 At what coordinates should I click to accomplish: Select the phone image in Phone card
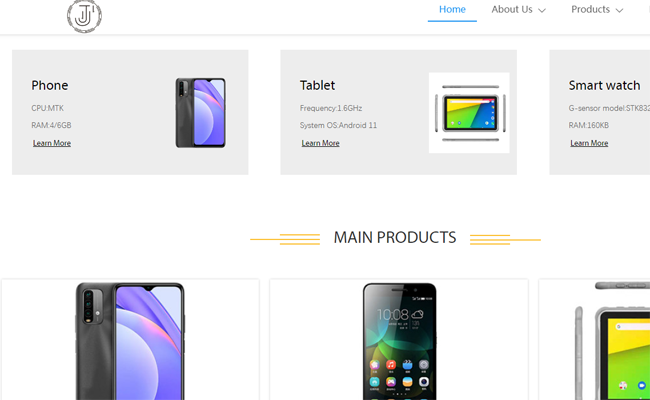tap(201, 113)
